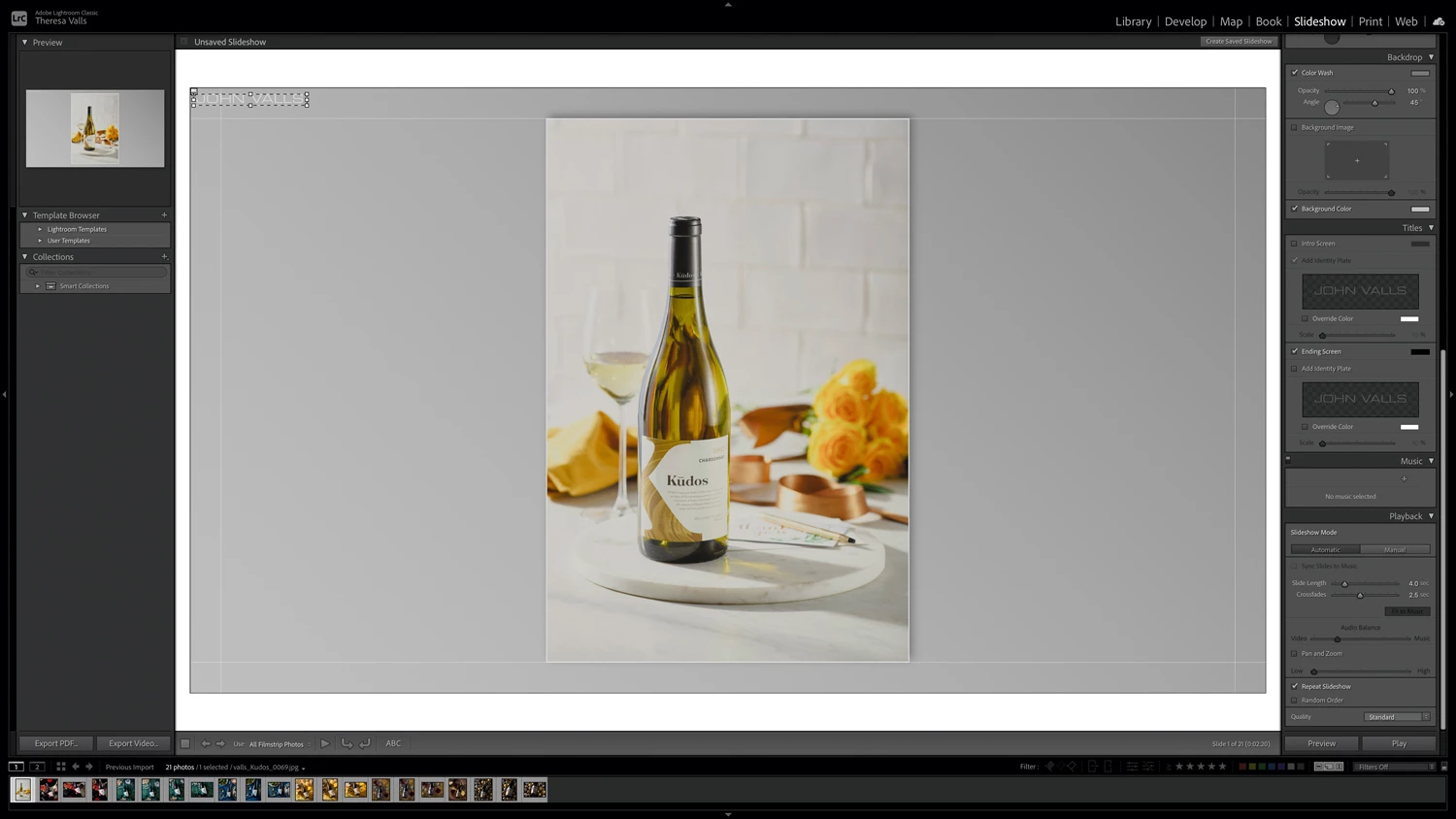Enable Intro Screen checkbox

point(1295,244)
